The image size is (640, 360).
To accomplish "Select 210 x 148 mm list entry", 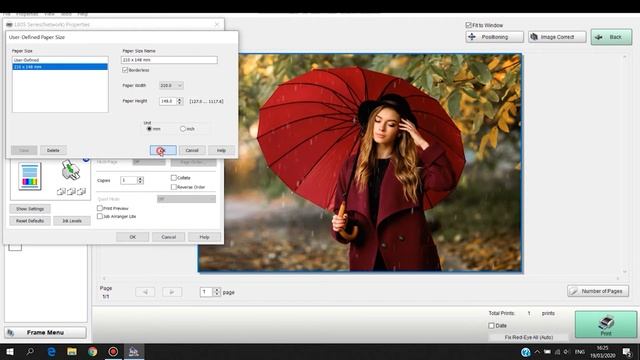I will click(60, 67).
